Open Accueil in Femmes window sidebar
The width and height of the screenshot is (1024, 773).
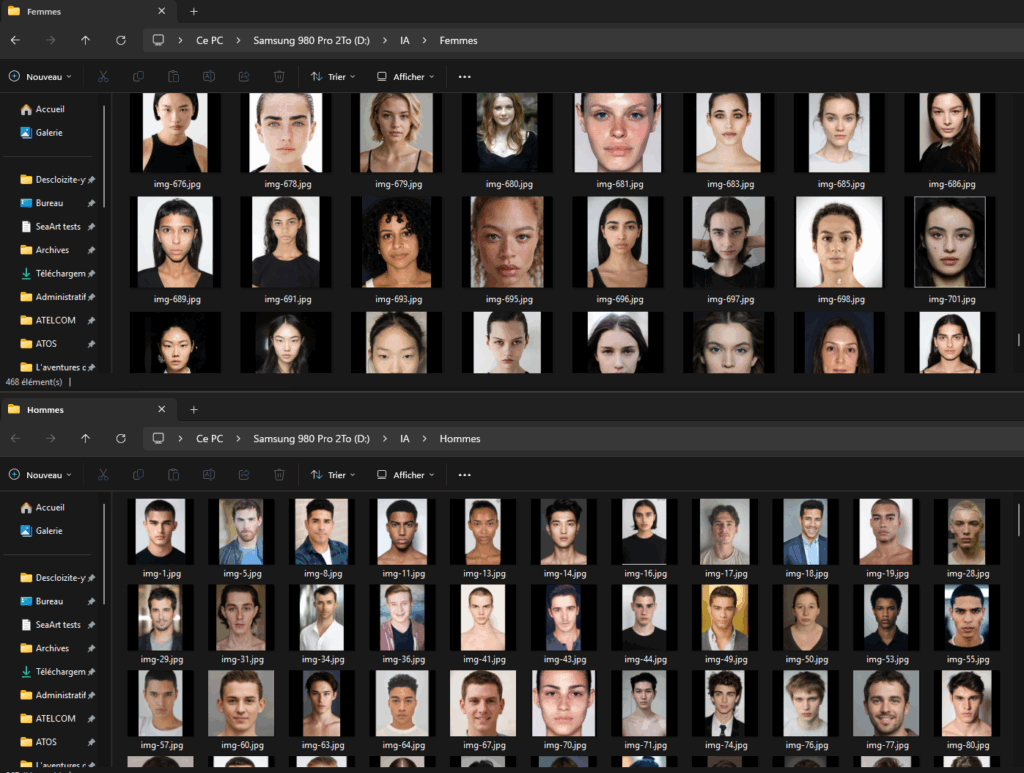(49, 109)
